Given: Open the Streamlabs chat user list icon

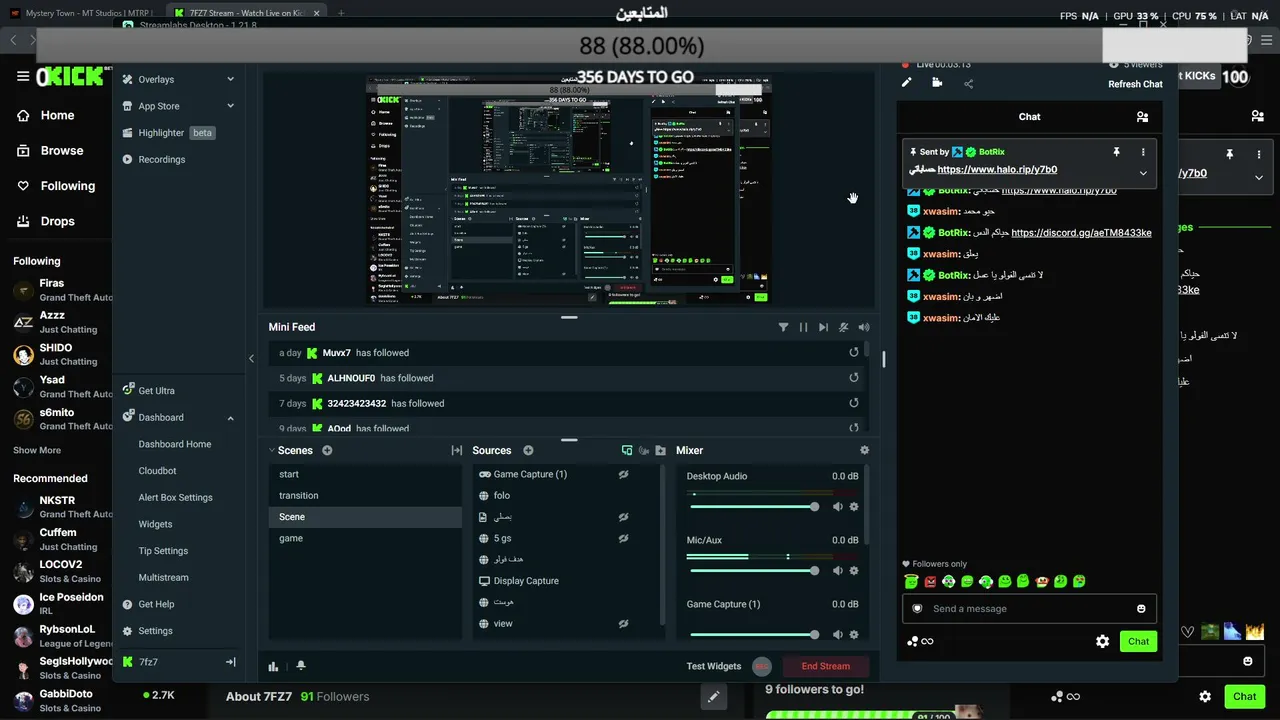Looking at the screenshot, I should pos(1142,117).
